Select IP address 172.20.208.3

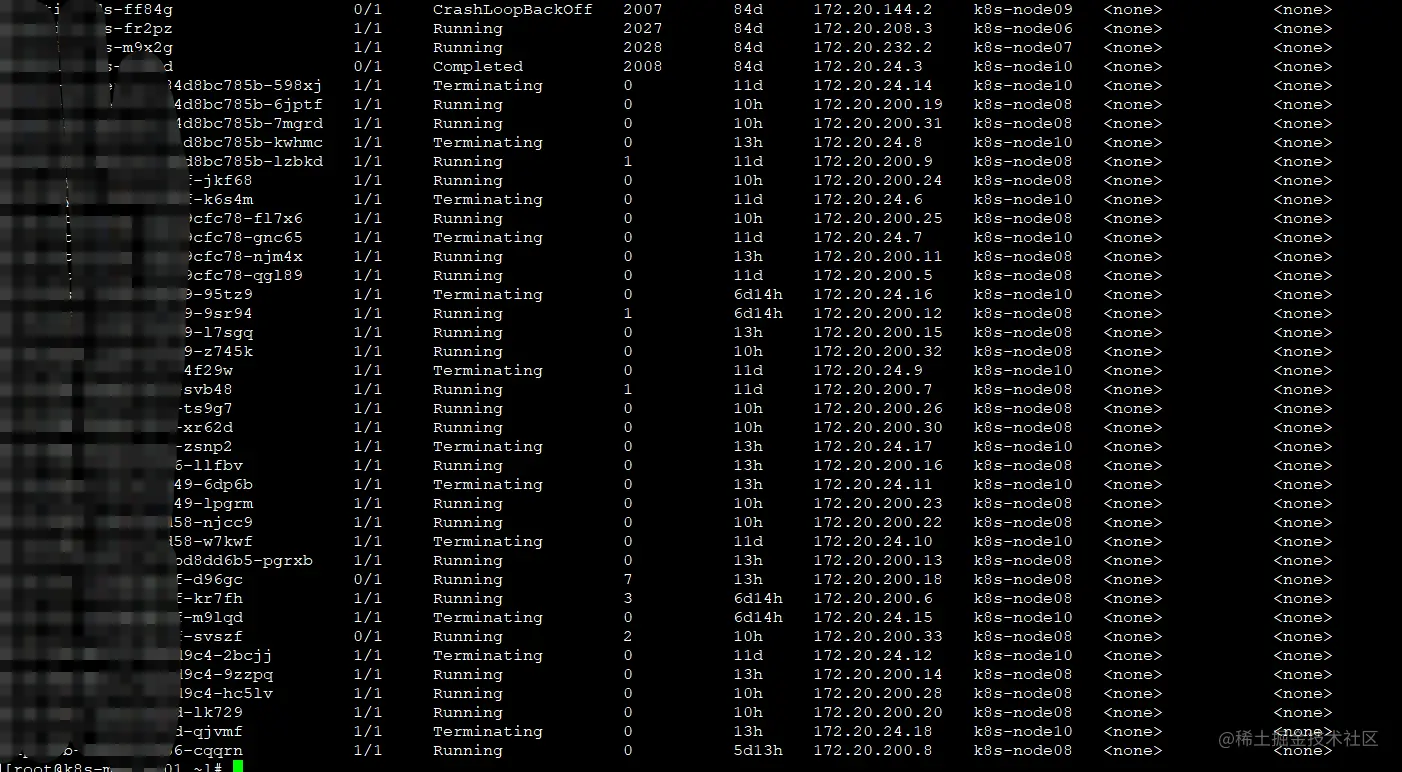(872, 29)
